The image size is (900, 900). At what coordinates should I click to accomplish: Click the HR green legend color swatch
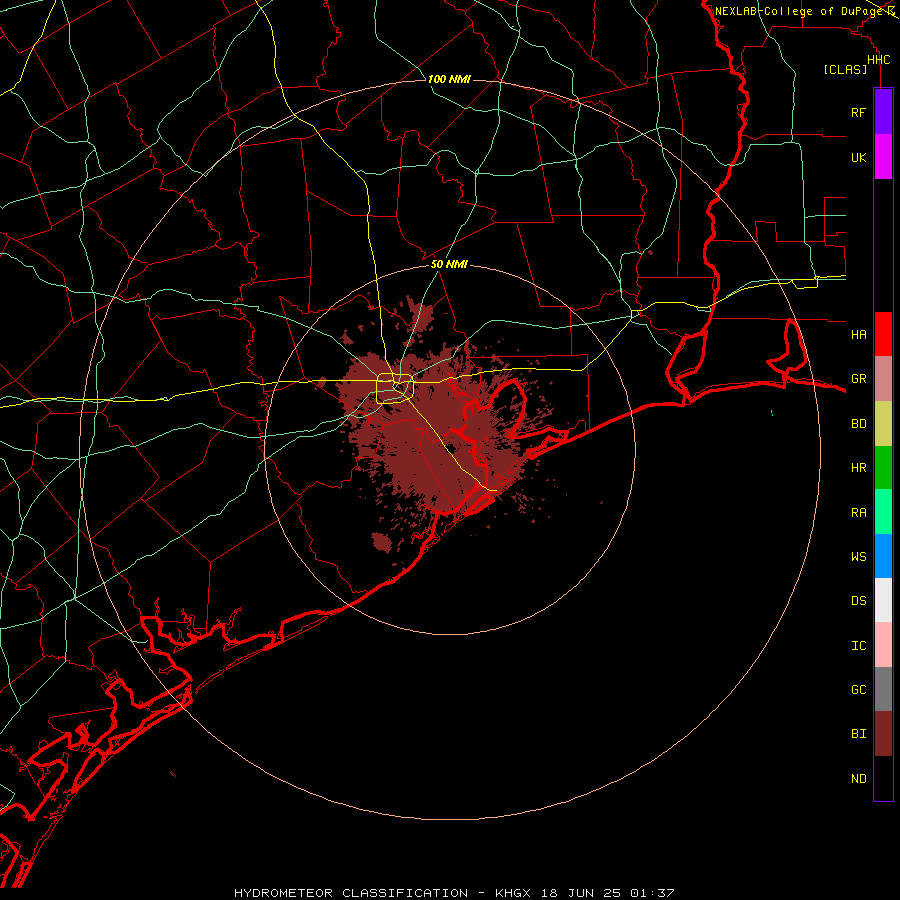(x=883, y=468)
